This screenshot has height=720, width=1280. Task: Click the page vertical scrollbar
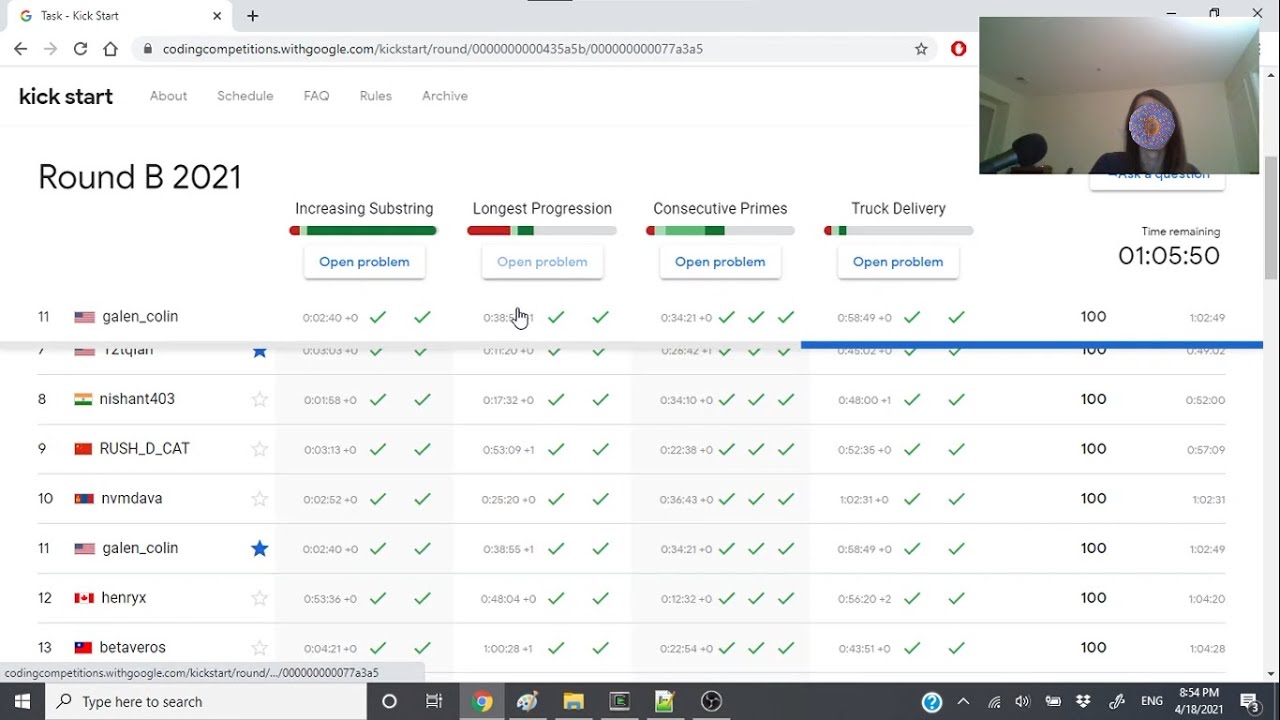pos(1270,218)
